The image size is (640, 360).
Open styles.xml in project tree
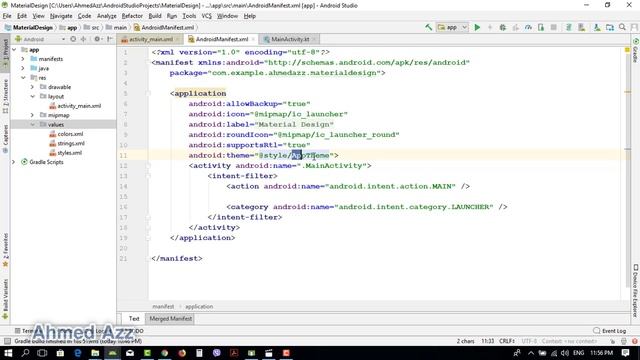[69, 153]
